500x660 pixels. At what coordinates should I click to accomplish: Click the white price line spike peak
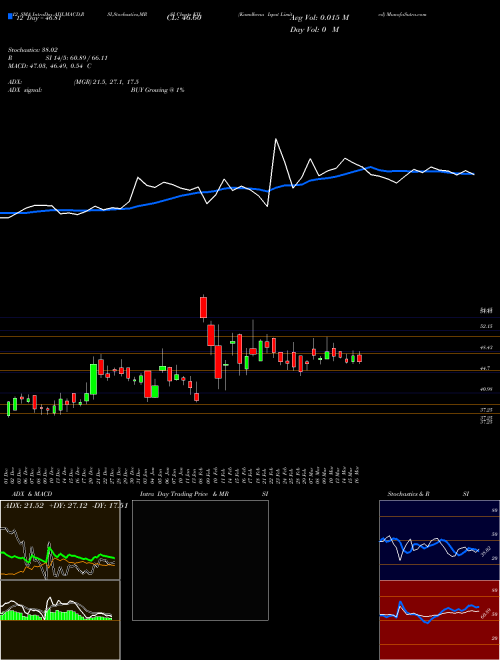pos(276,139)
